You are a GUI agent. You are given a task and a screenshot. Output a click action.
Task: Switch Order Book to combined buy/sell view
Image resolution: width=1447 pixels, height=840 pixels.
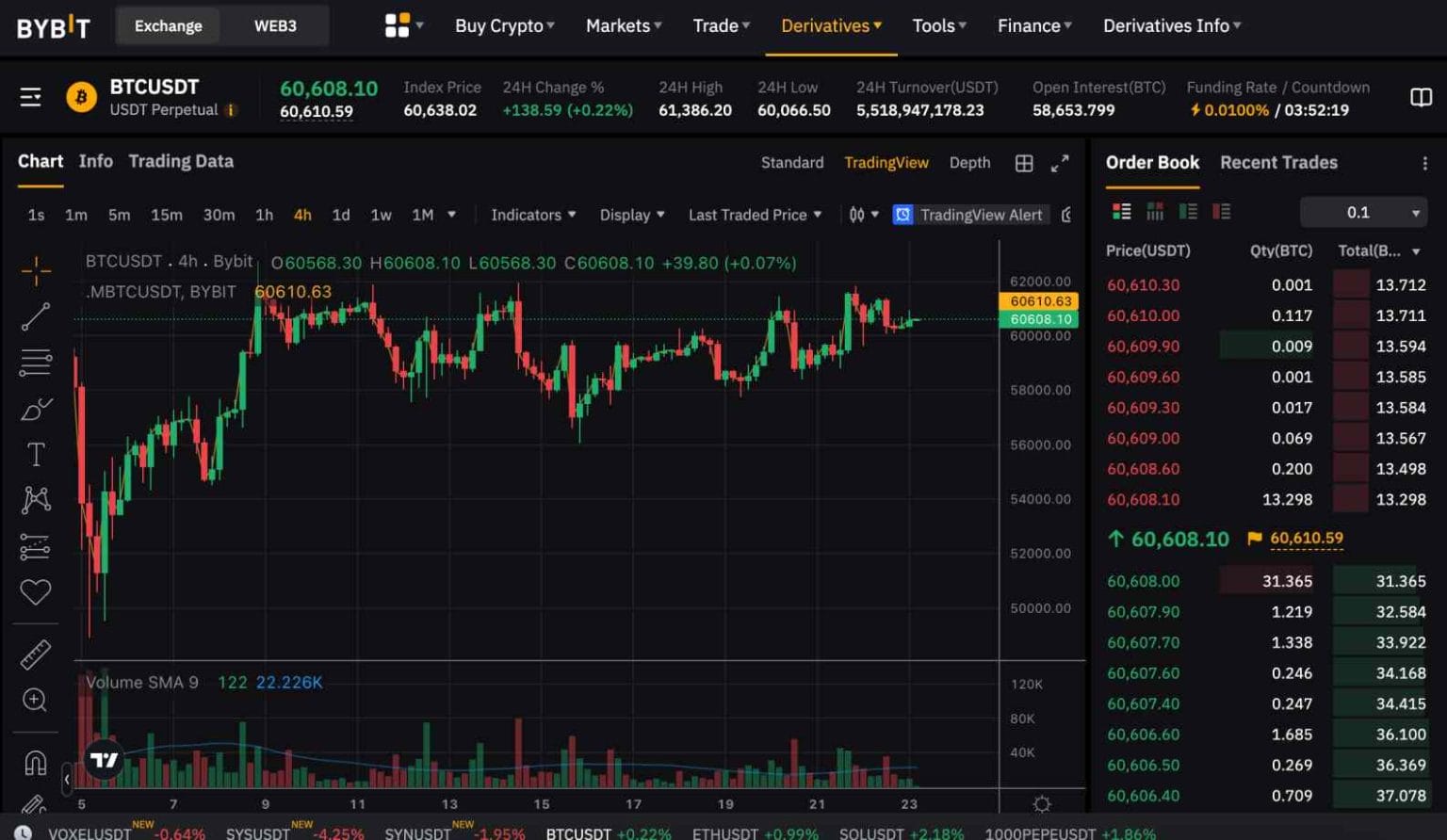(1121, 212)
